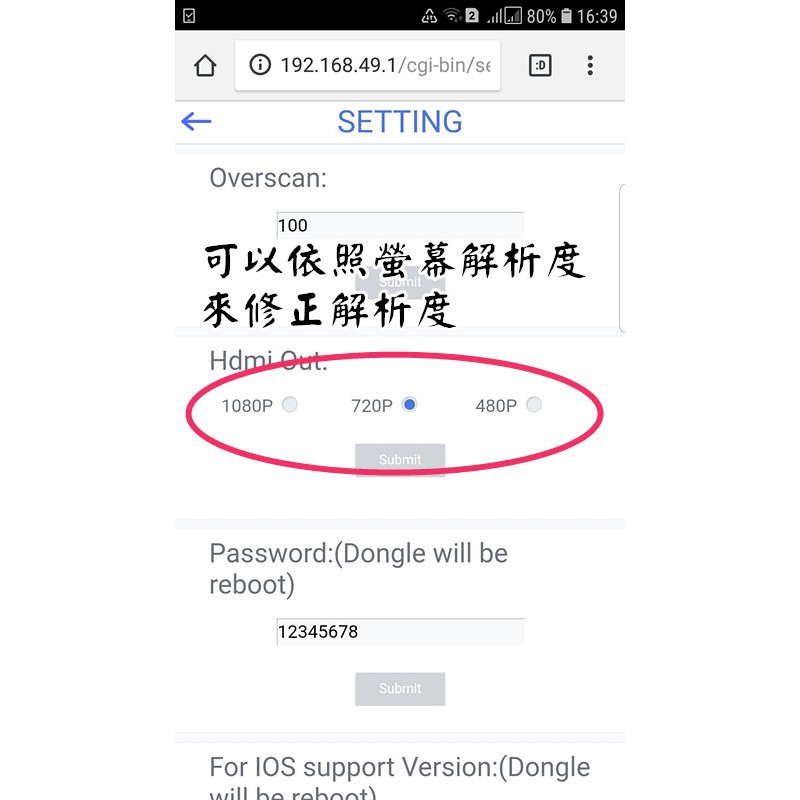This screenshot has height=800, width=800.
Task: Click the Password input field
Action: 400,632
